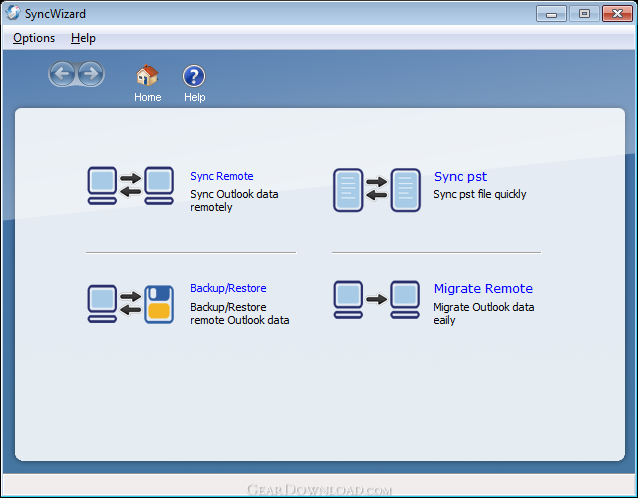Click the text 'Sync Outlook data remotely'
Screen dimensions: 638x498
[234, 201]
